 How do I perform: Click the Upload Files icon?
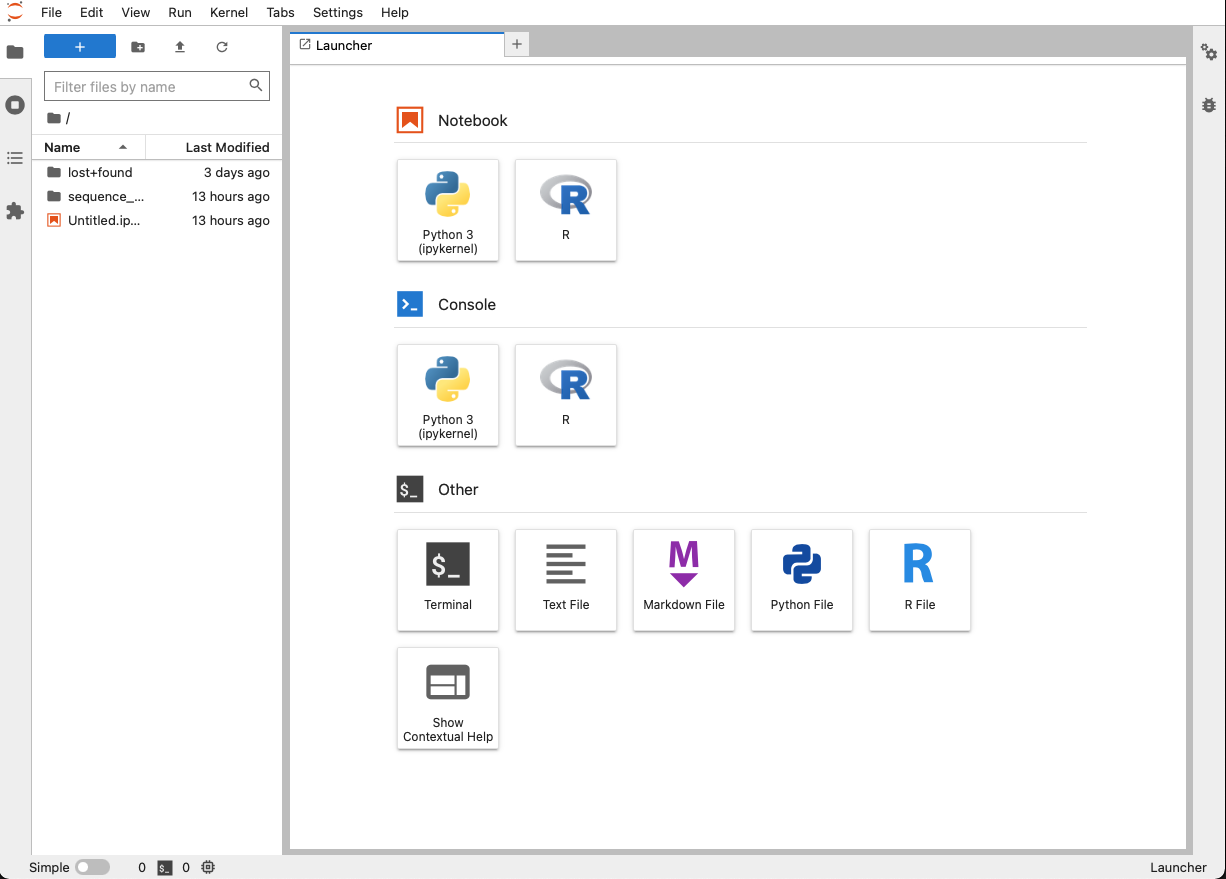180,47
